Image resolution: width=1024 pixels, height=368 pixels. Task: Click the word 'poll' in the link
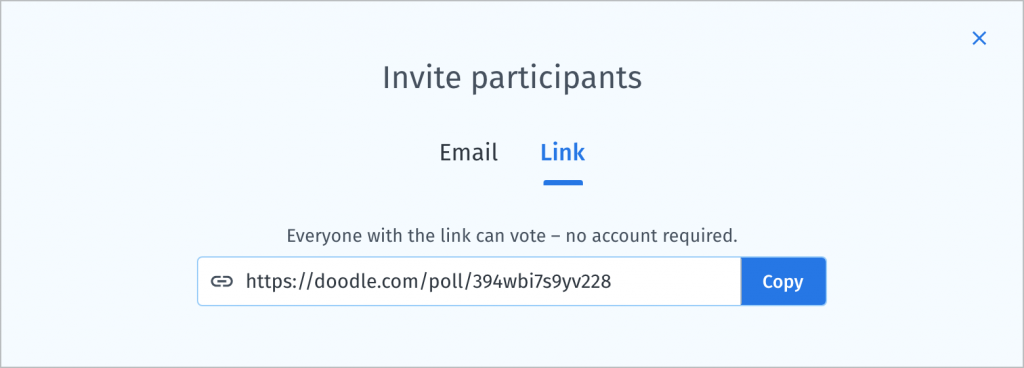pyautogui.click(x=449, y=282)
